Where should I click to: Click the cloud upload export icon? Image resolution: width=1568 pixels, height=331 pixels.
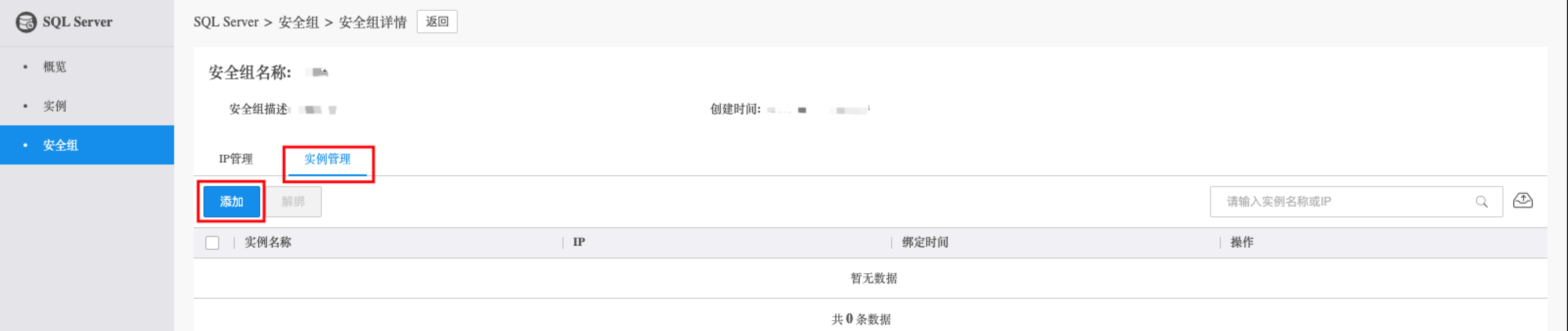[1523, 201]
